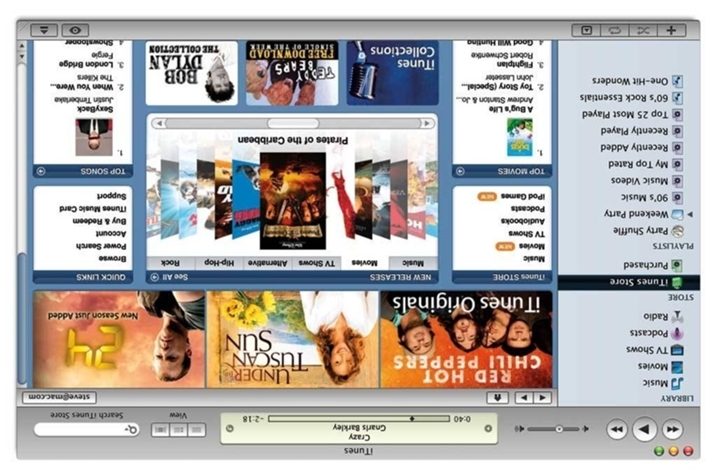
Task: Open the Under the Tuscan Sun banner
Action: click(292, 339)
